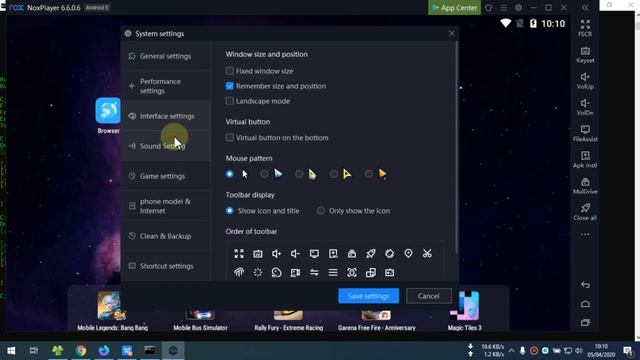The height and width of the screenshot is (360, 640).
Task: Select Only show the icon option
Action: click(x=321, y=211)
